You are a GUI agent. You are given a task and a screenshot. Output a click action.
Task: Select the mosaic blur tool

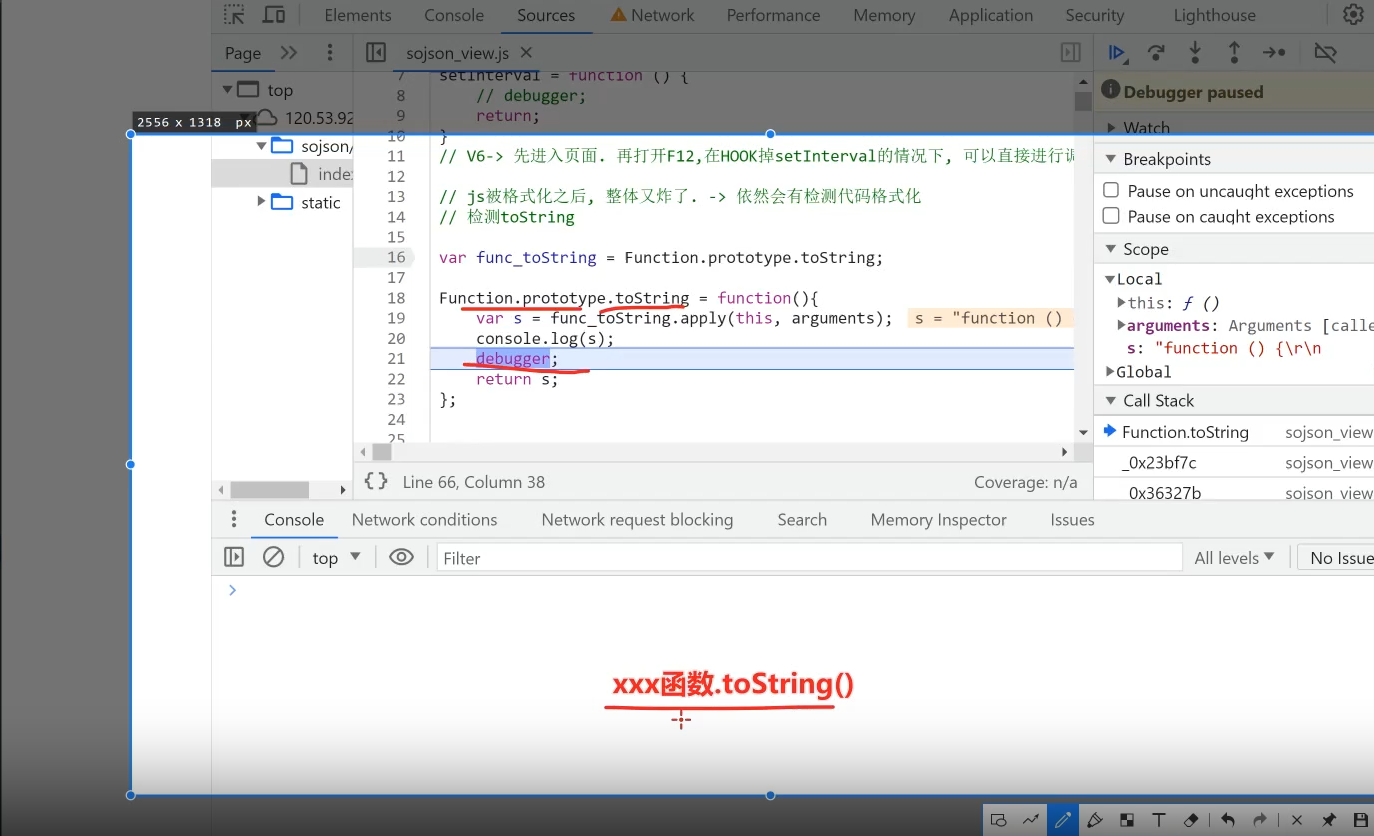pos(1126,820)
